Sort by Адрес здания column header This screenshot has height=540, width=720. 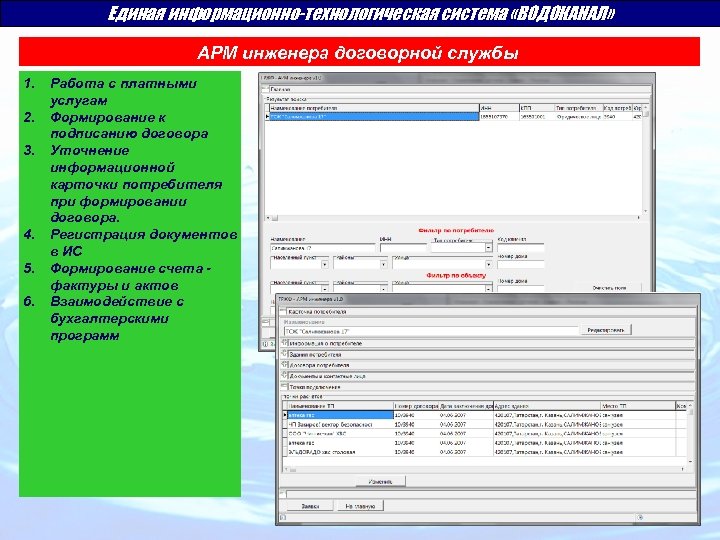[x=547, y=406]
